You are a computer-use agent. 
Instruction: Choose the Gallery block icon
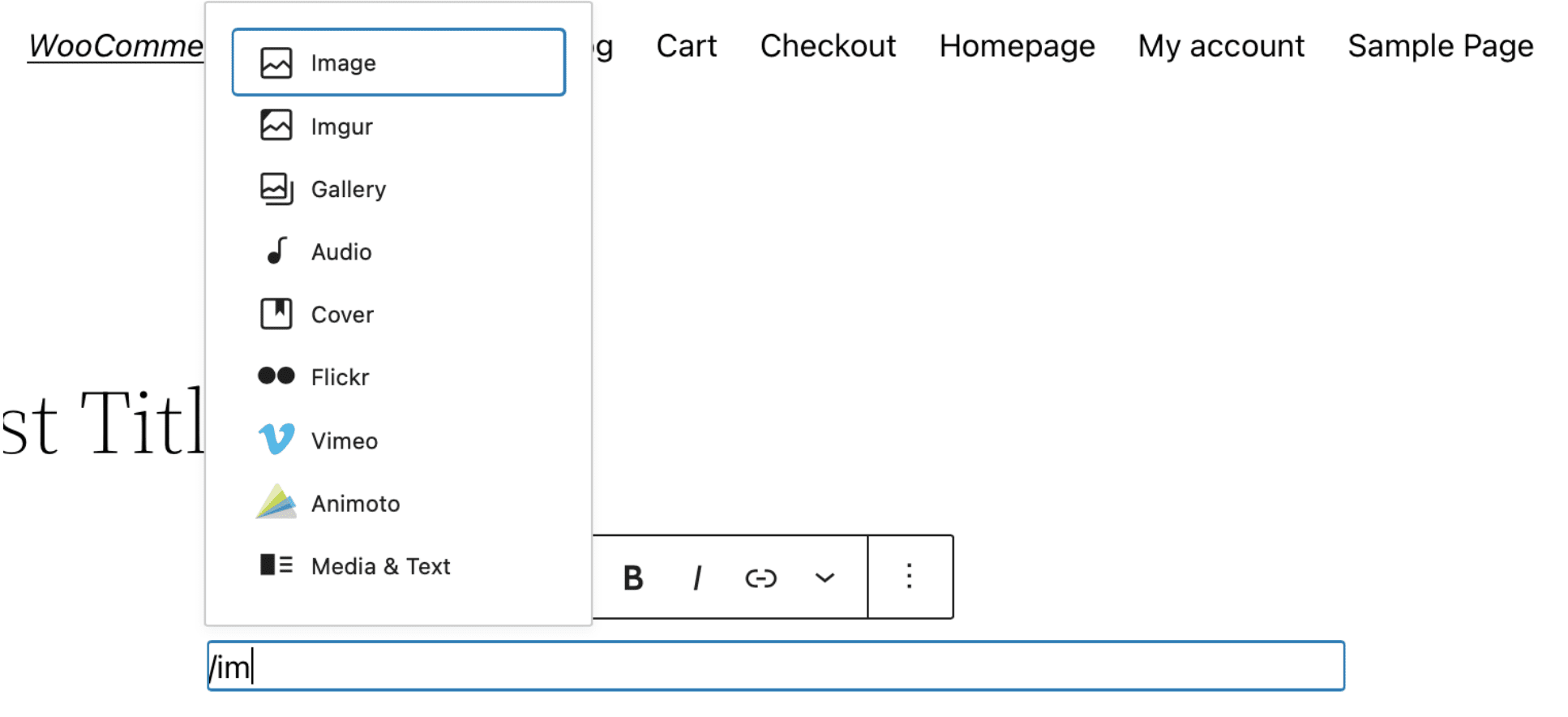[x=276, y=188]
